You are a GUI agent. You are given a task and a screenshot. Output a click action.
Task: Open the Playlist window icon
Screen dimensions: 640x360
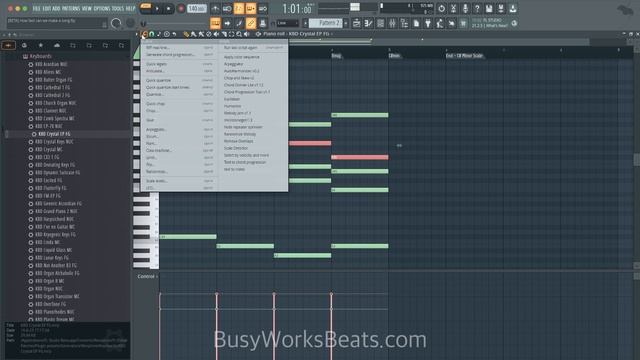point(356,23)
